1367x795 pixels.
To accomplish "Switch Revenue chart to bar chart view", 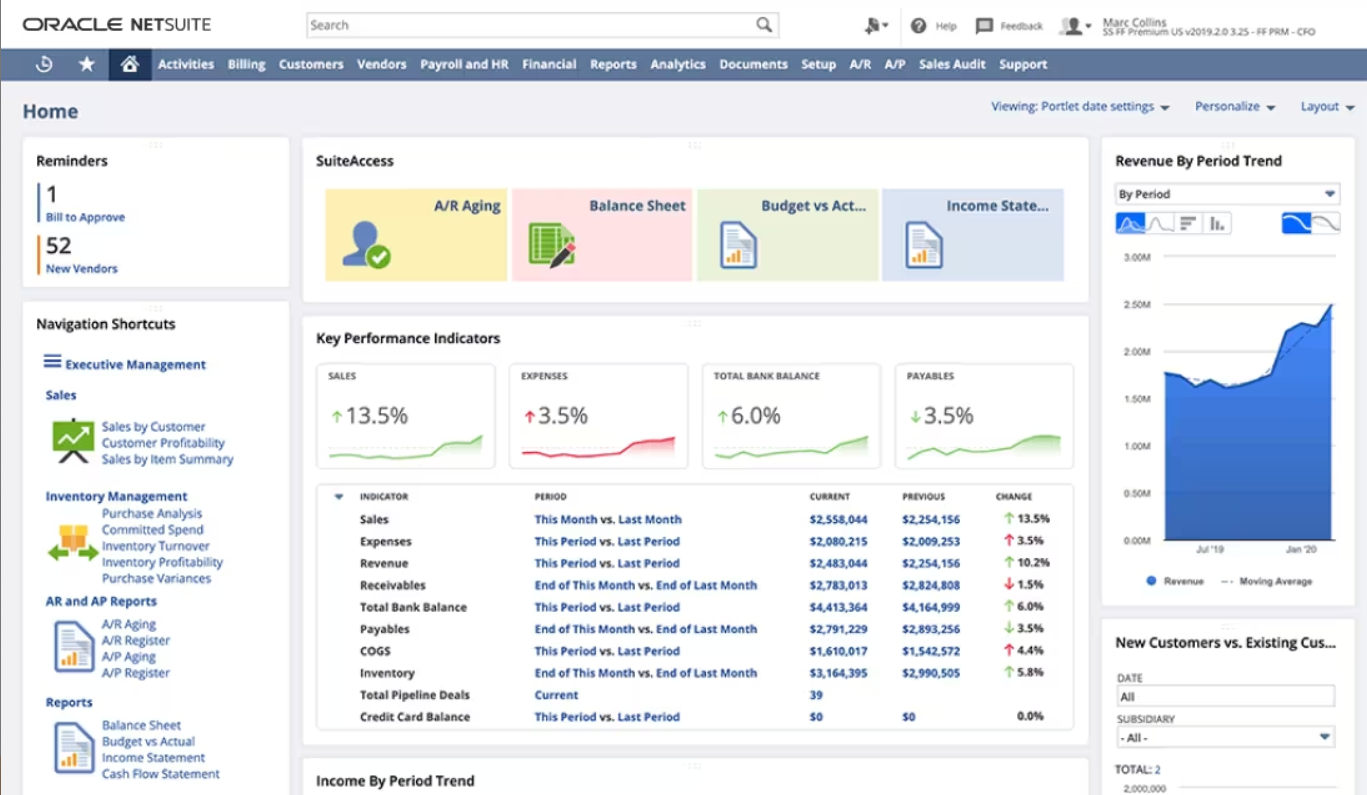I will (x=1187, y=223).
